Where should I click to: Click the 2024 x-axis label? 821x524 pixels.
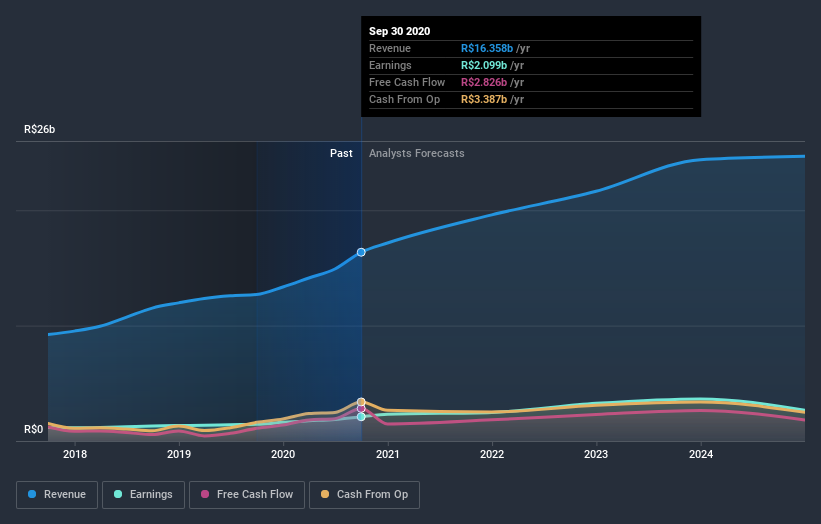[701, 454]
